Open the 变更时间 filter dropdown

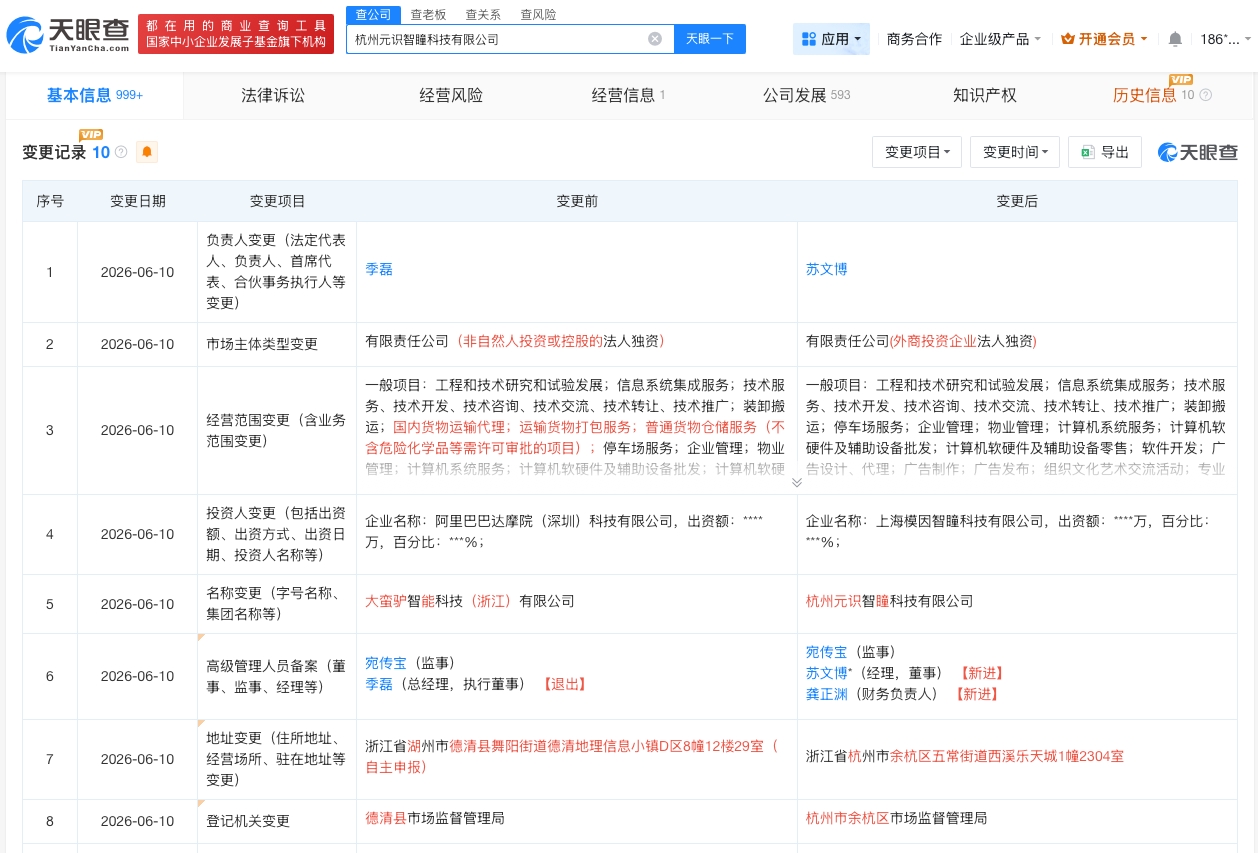tap(1015, 152)
